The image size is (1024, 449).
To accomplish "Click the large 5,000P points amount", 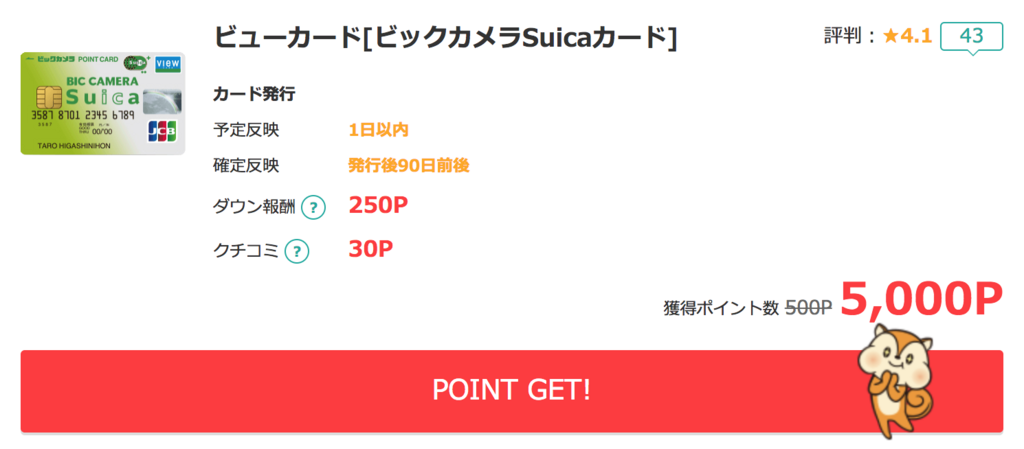I will (x=921, y=300).
